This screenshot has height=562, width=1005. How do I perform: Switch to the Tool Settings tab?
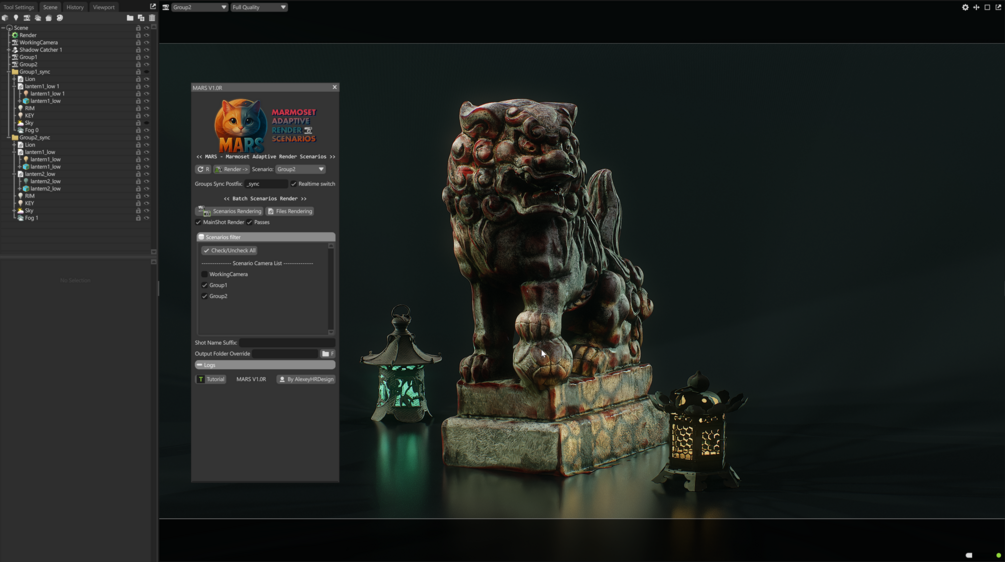tap(19, 7)
